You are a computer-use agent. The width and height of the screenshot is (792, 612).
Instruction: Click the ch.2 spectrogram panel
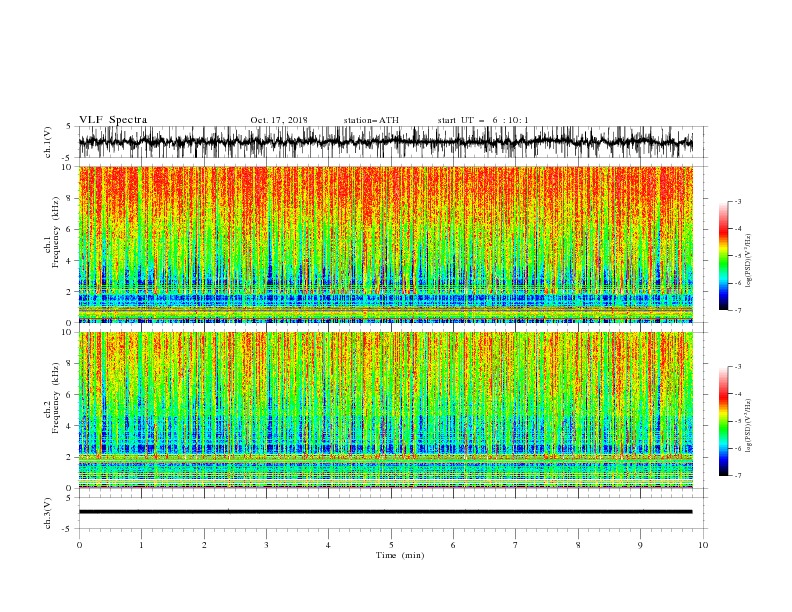pos(386,410)
